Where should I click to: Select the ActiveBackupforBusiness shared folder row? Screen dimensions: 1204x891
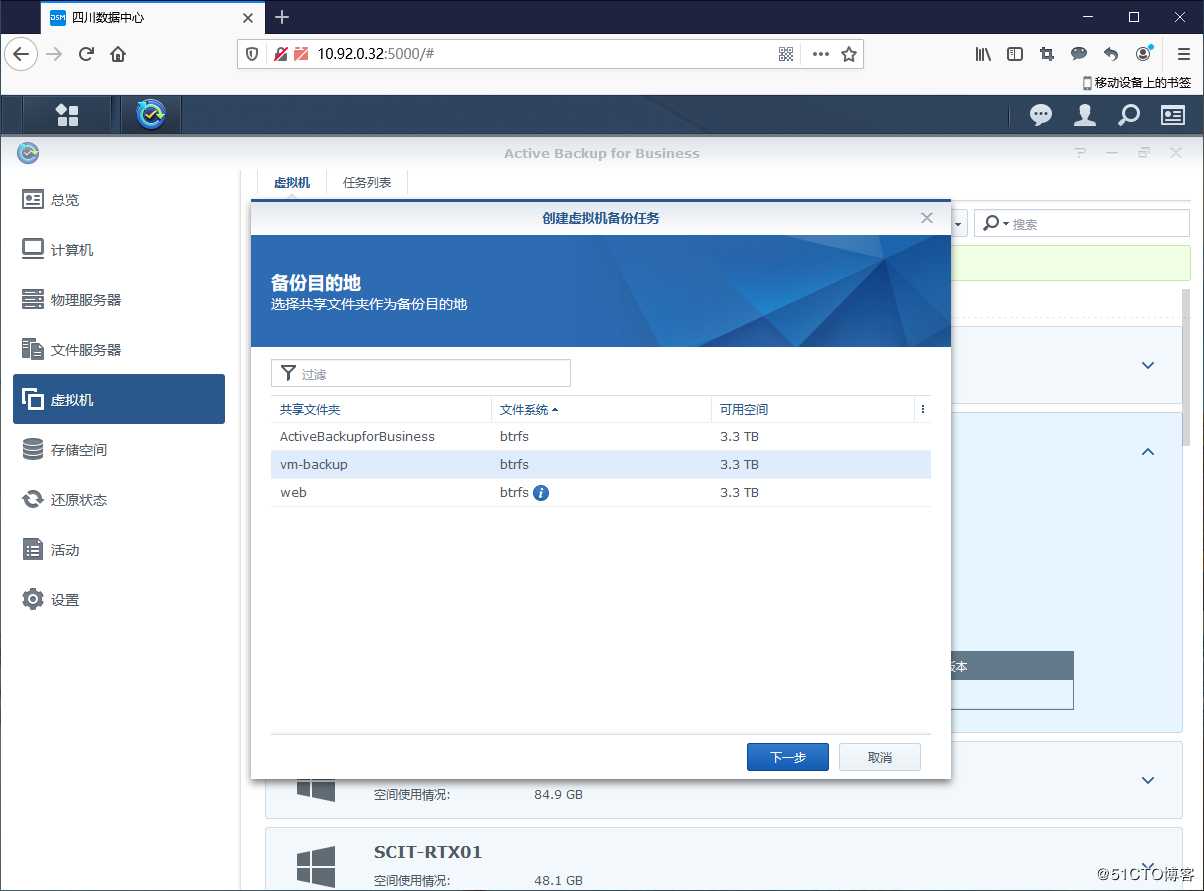pos(601,436)
